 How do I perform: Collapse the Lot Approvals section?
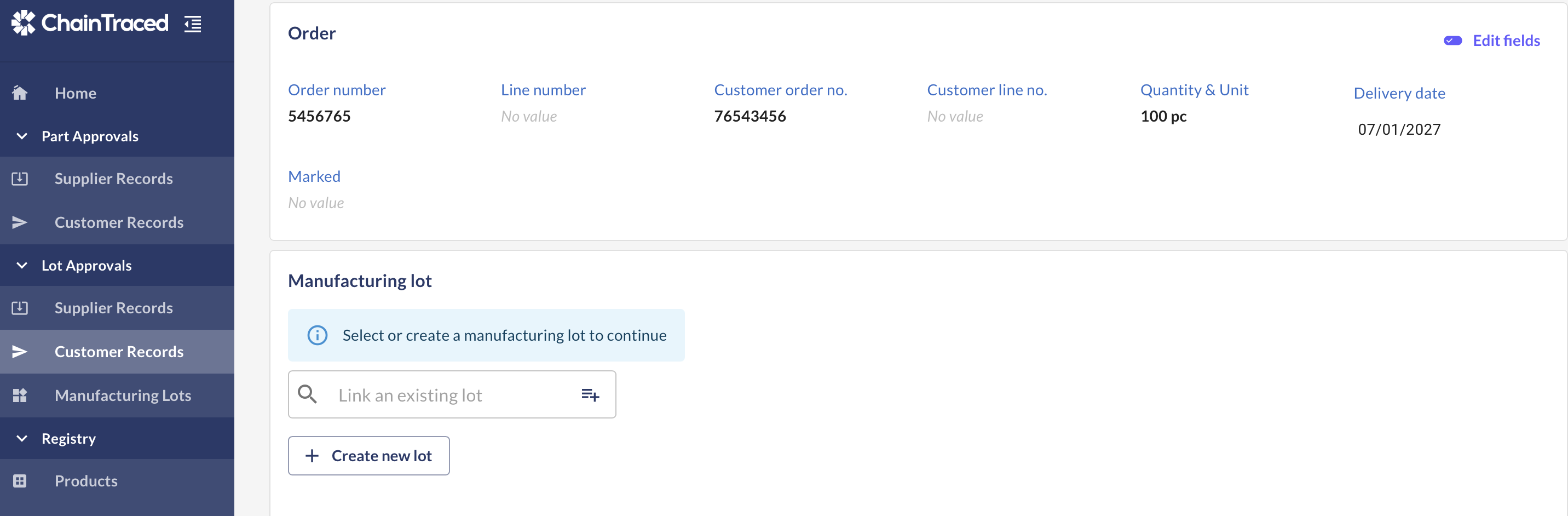coord(22,265)
